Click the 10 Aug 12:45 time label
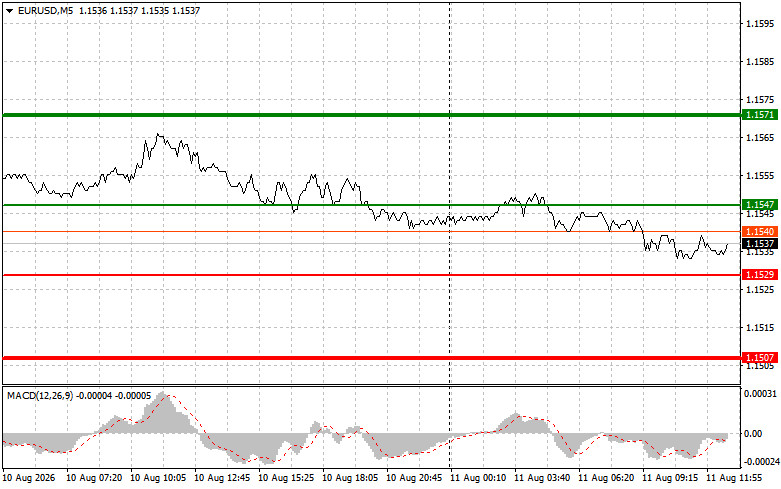 [222, 478]
